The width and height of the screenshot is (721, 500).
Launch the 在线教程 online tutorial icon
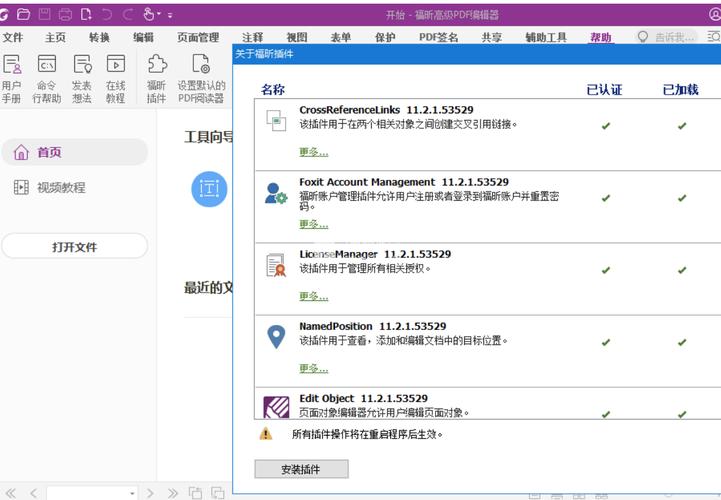point(116,66)
